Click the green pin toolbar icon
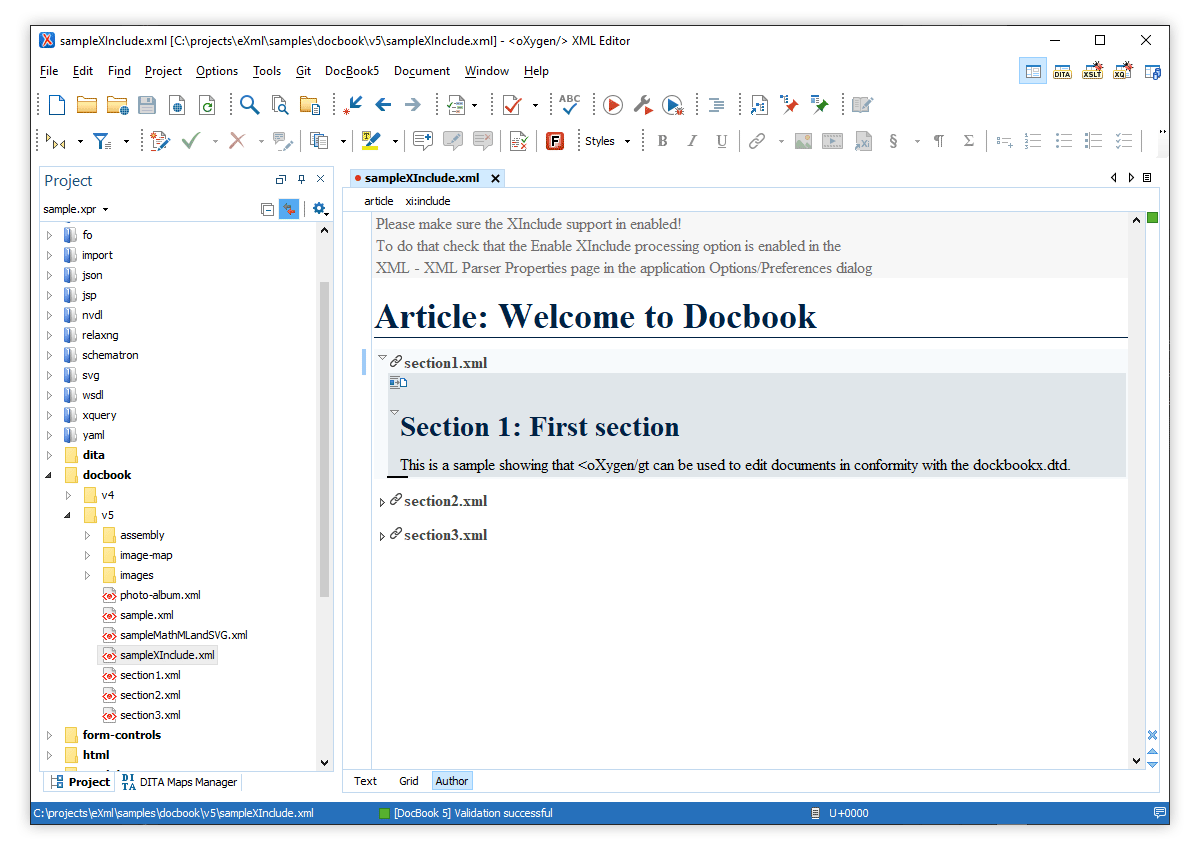Image resolution: width=1200 pixels, height=850 pixels. (820, 105)
